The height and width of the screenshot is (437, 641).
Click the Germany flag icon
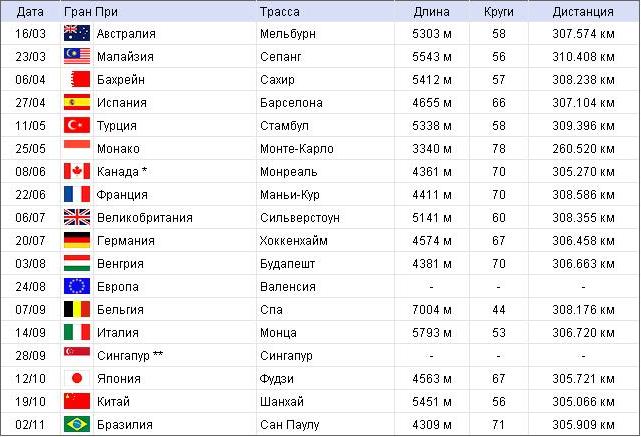tap(77, 240)
